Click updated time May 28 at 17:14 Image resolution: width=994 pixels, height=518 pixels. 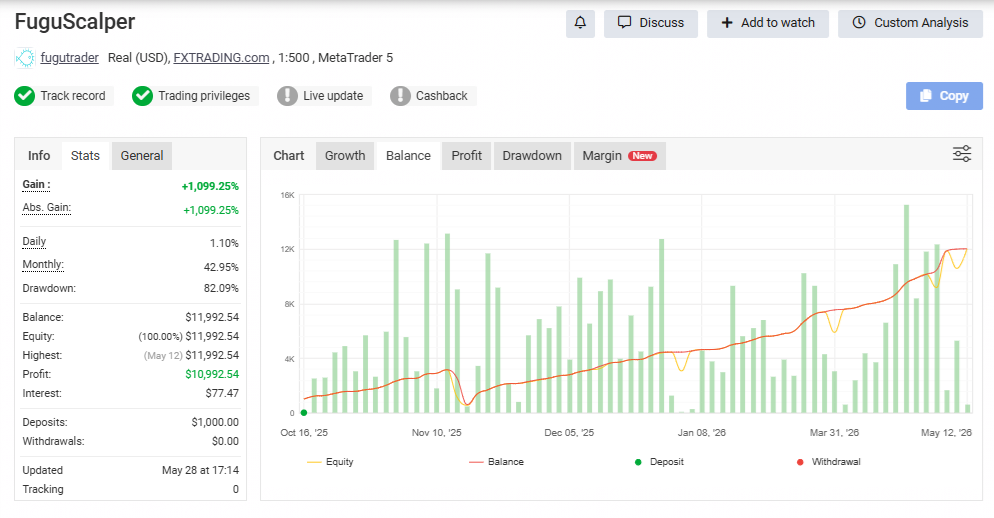pos(200,470)
